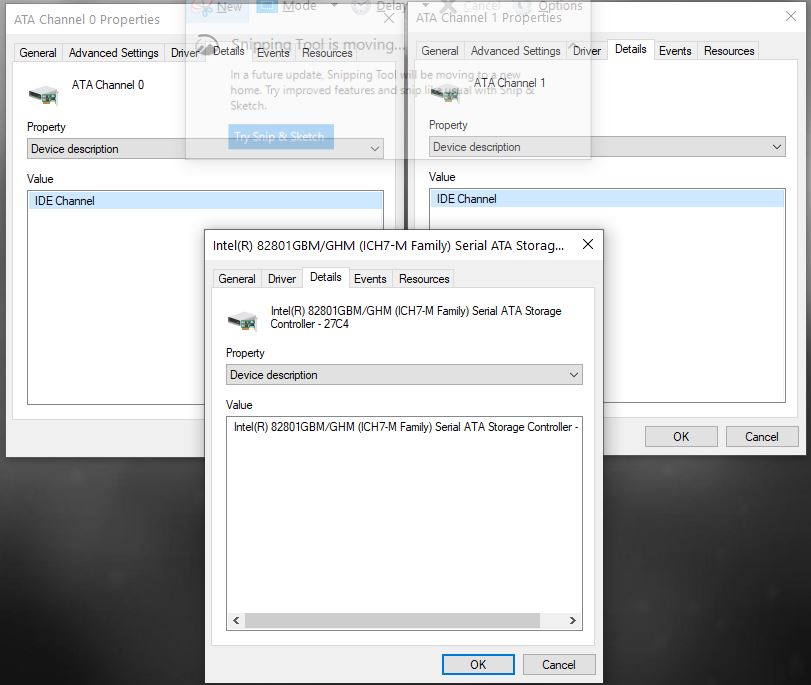Expand Property dropdown in Intel Controller dialog
The height and width of the screenshot is (685, 811).
coord(404,375)
